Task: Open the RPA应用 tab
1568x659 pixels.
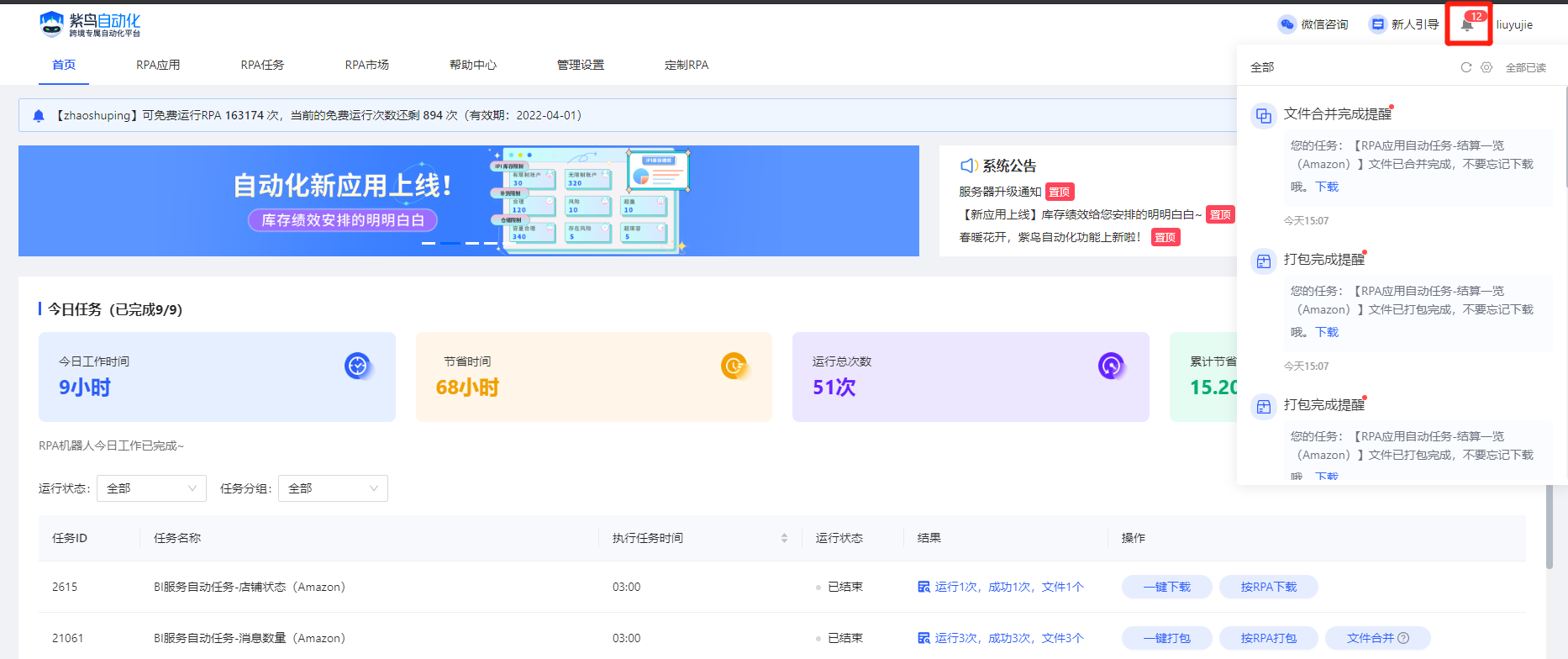Action: (158, 65)
